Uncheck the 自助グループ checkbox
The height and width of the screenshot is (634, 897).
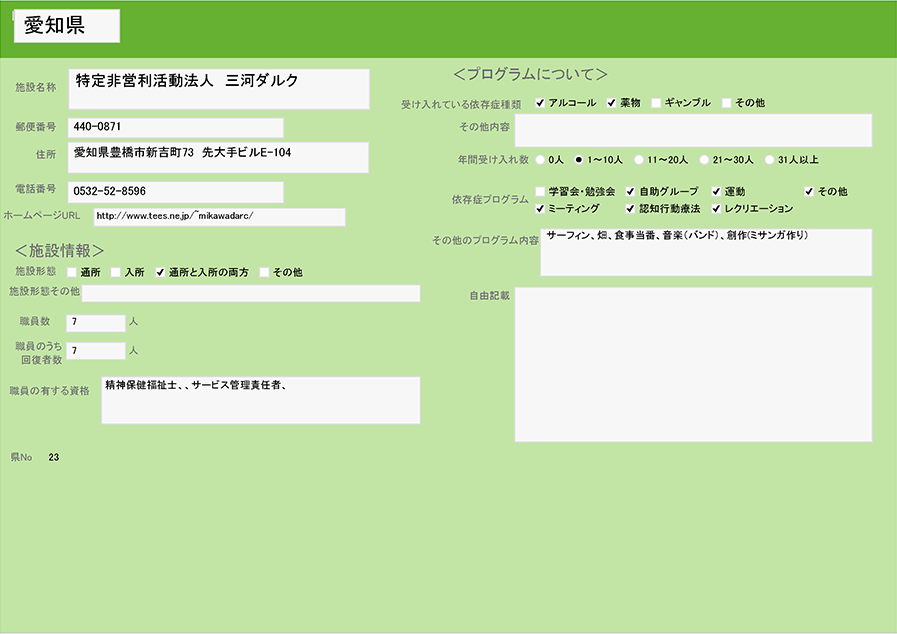click(x=630, y=191)
